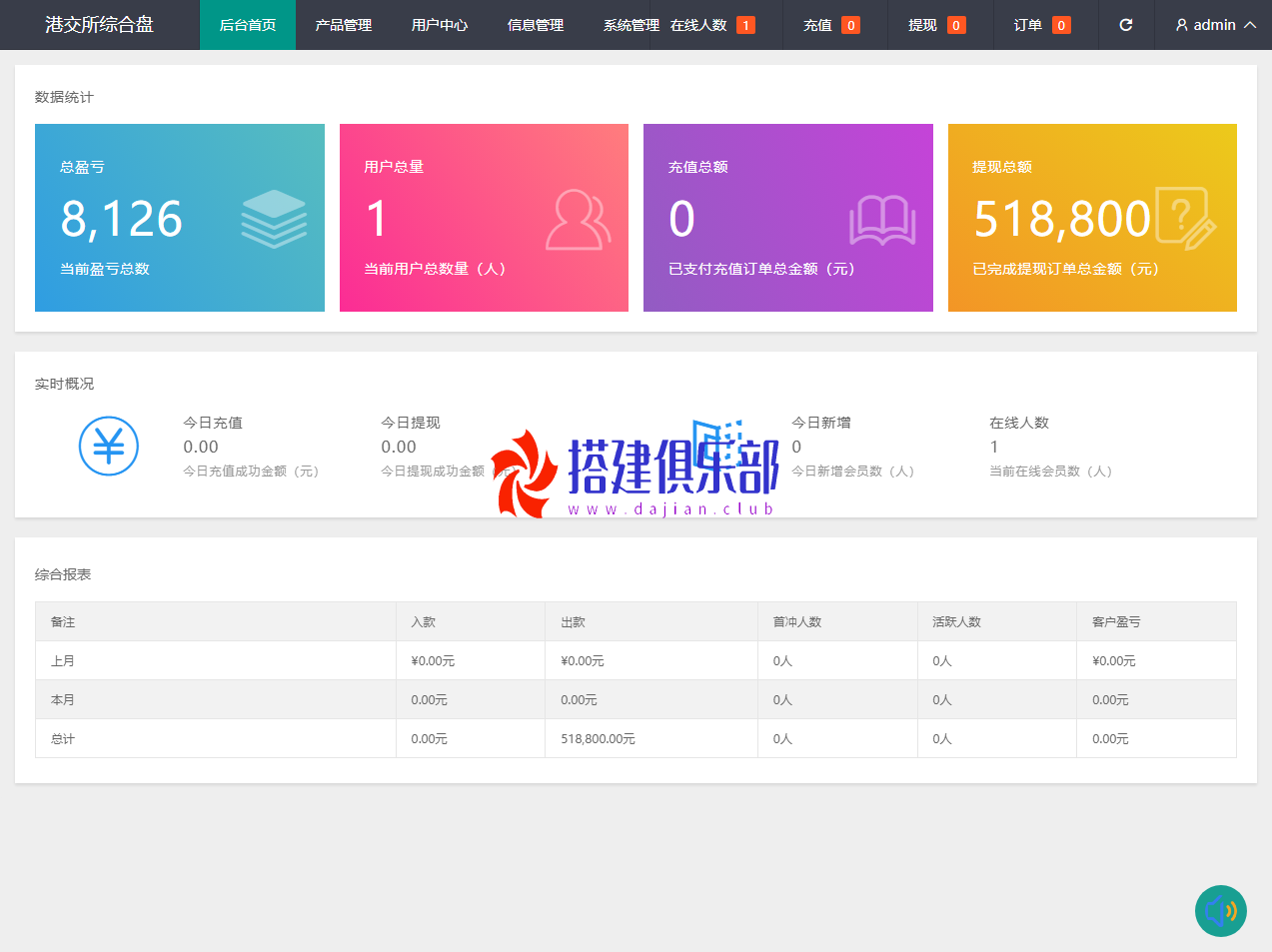
Task: Click the 综合报表 section heading
Action: coord(63,574)
